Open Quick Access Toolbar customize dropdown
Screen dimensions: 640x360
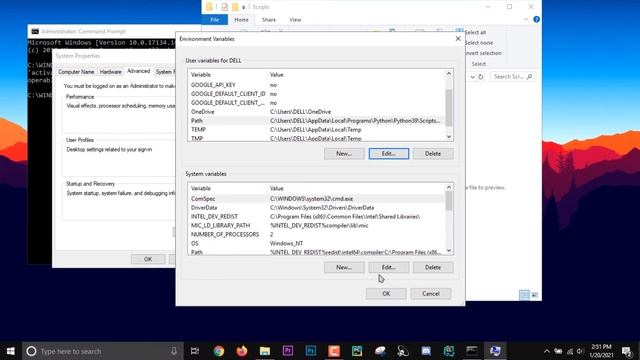244,7
